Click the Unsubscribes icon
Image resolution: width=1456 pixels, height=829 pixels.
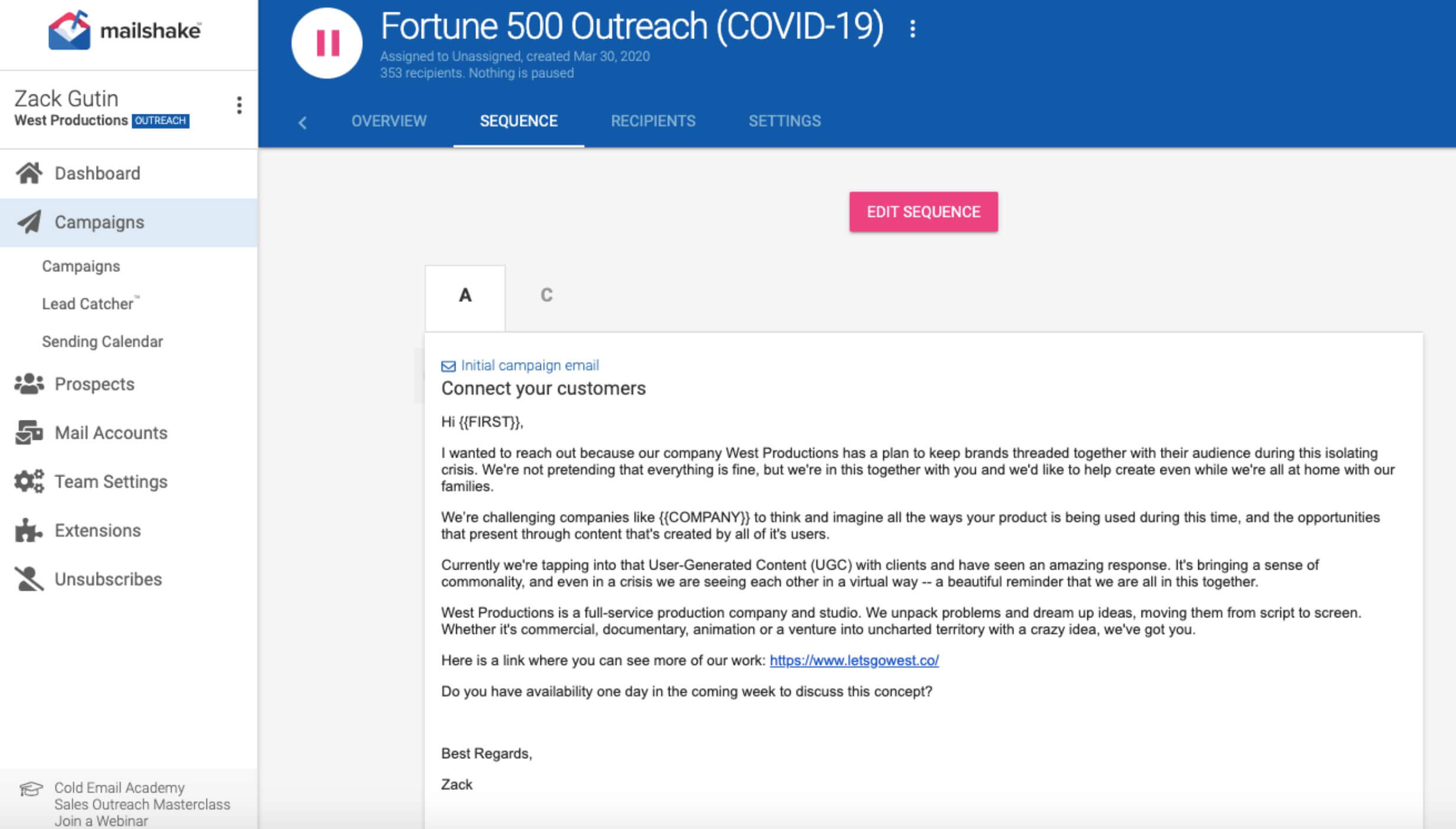(29, 579)
